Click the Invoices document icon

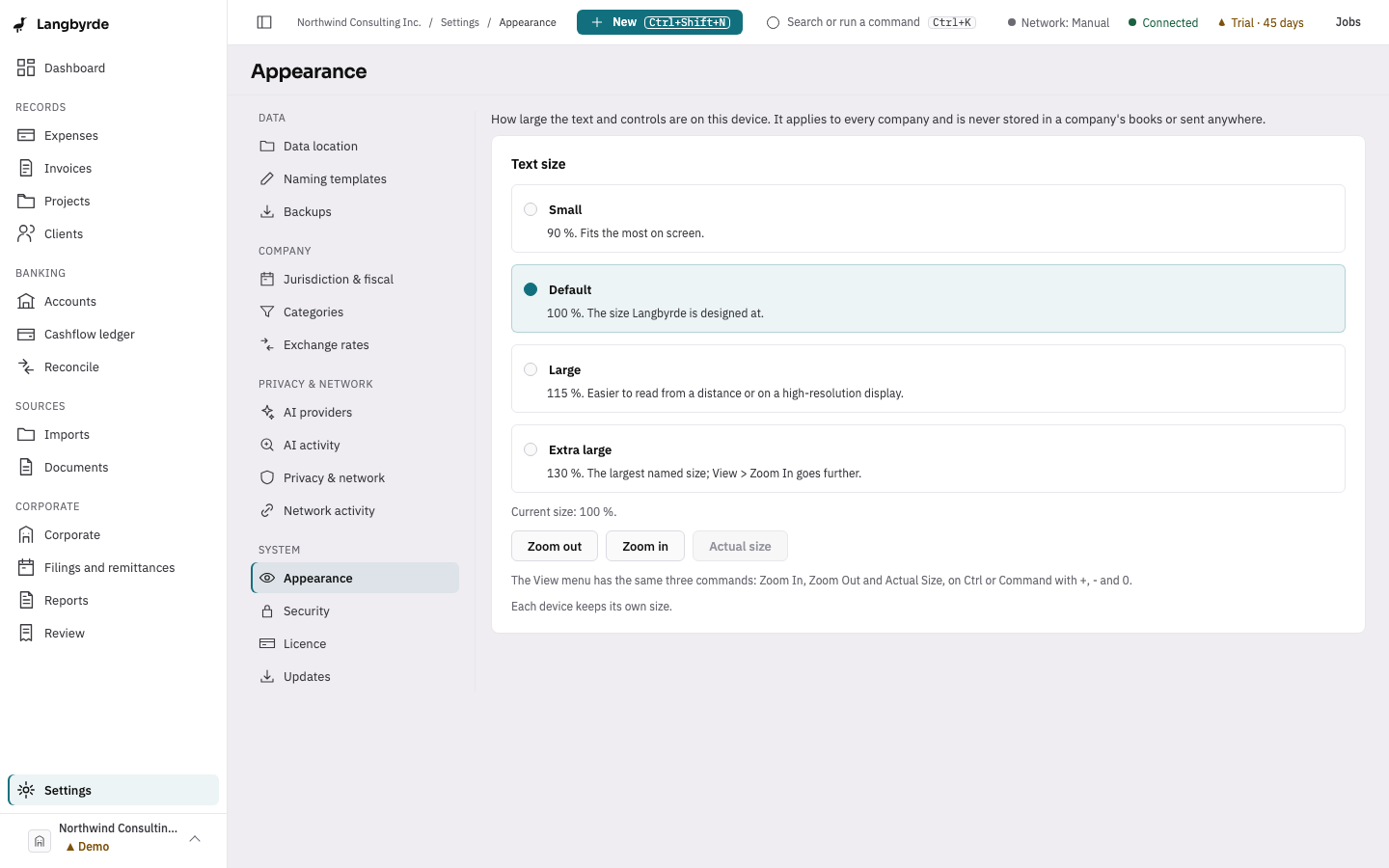[26, 168]
